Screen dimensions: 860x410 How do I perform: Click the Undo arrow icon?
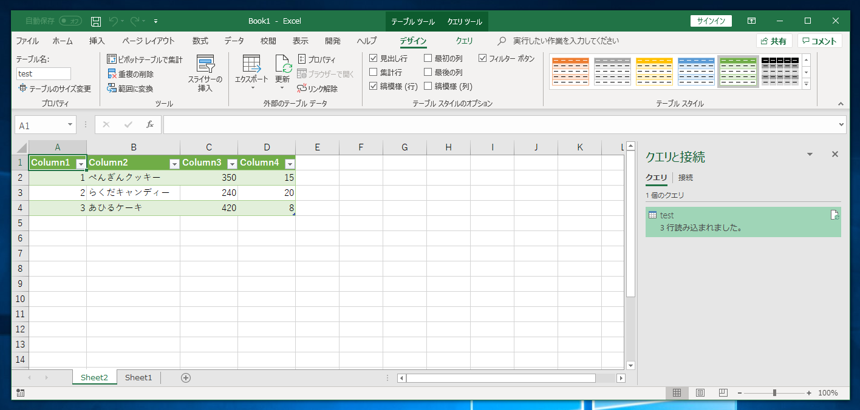click(113, 21)
